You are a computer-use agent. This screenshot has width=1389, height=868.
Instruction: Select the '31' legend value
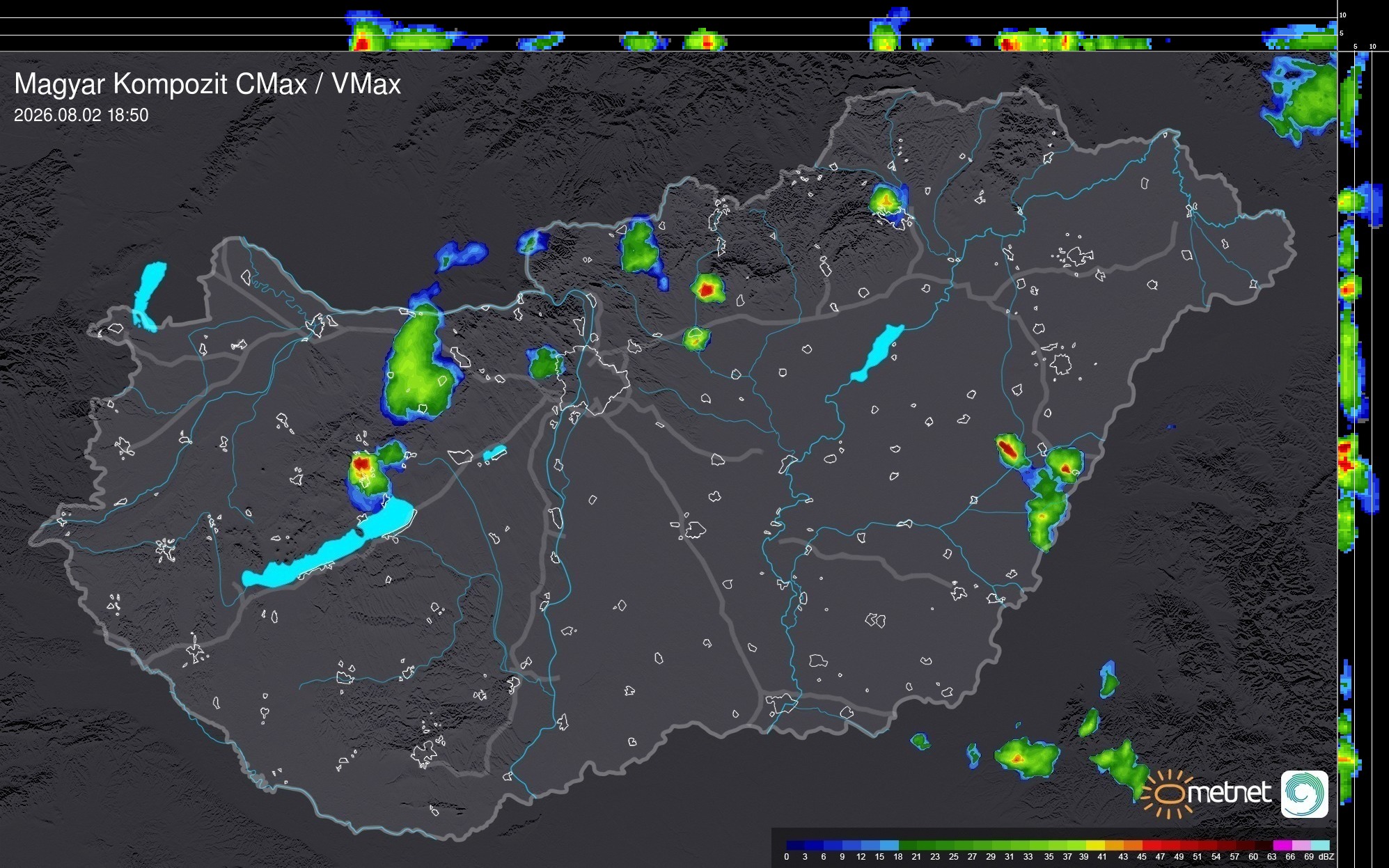click(x=1010, y=857)
